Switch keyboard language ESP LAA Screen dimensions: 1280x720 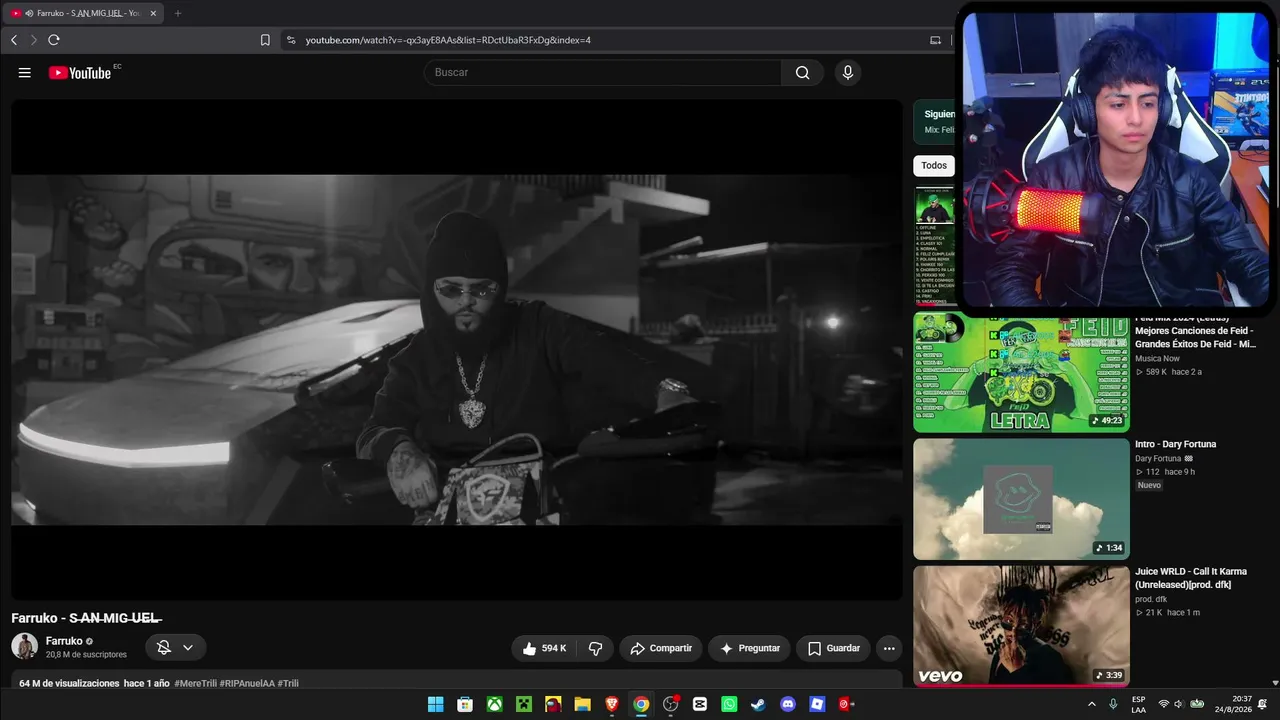click(1139, 704)
